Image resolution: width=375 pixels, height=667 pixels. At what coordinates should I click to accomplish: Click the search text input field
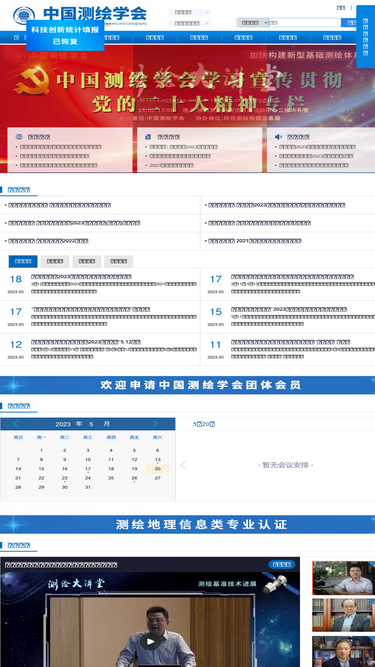(305, 23)
